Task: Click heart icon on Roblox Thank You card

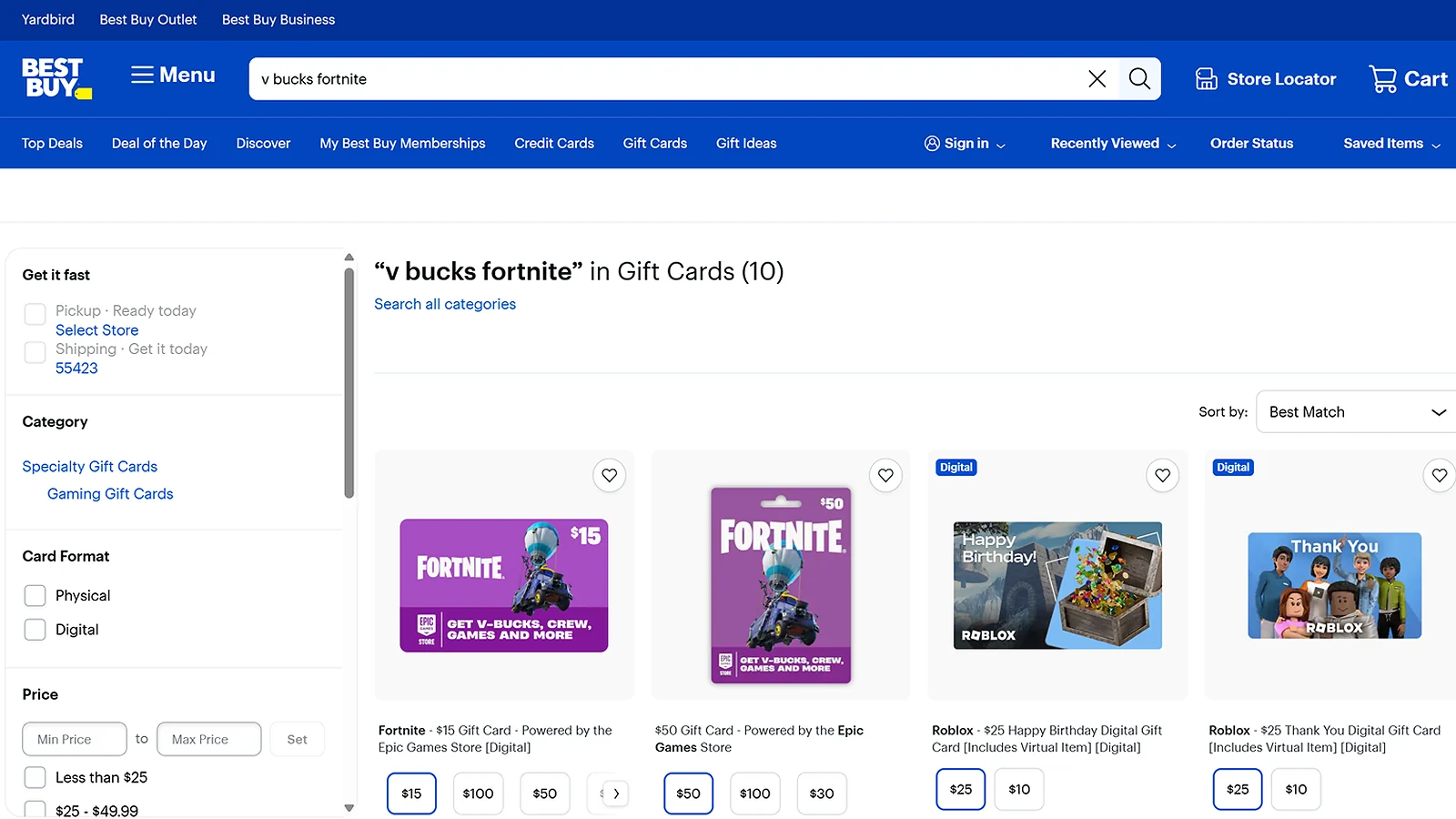Action: point(1439,475)
